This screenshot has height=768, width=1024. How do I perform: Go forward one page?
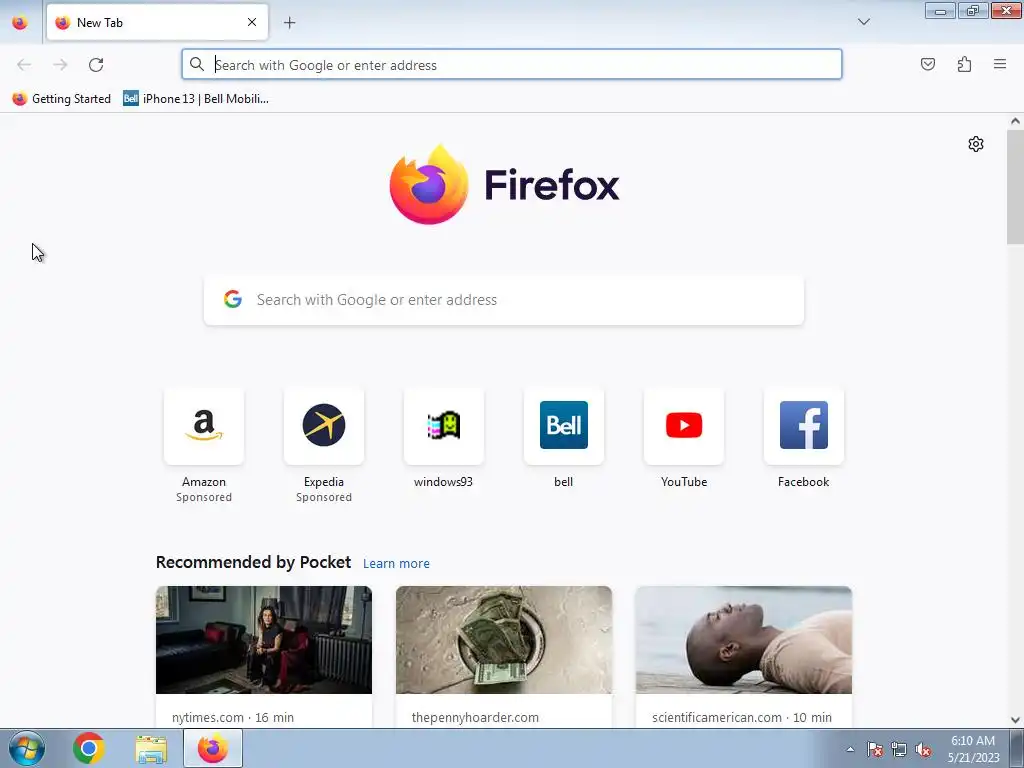(60, 65)
